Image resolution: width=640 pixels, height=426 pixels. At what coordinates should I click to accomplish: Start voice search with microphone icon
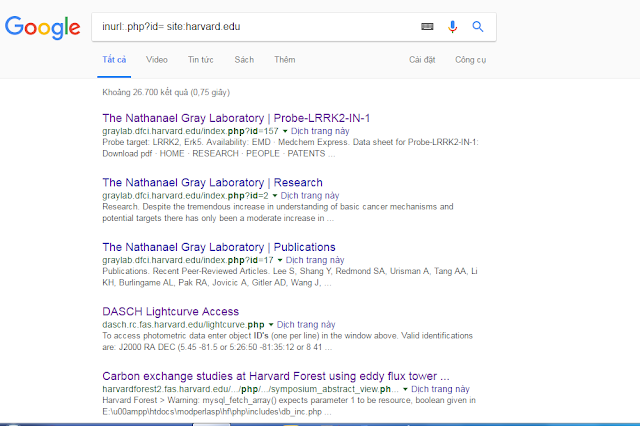pyautogui.click(x=452, y=27)
